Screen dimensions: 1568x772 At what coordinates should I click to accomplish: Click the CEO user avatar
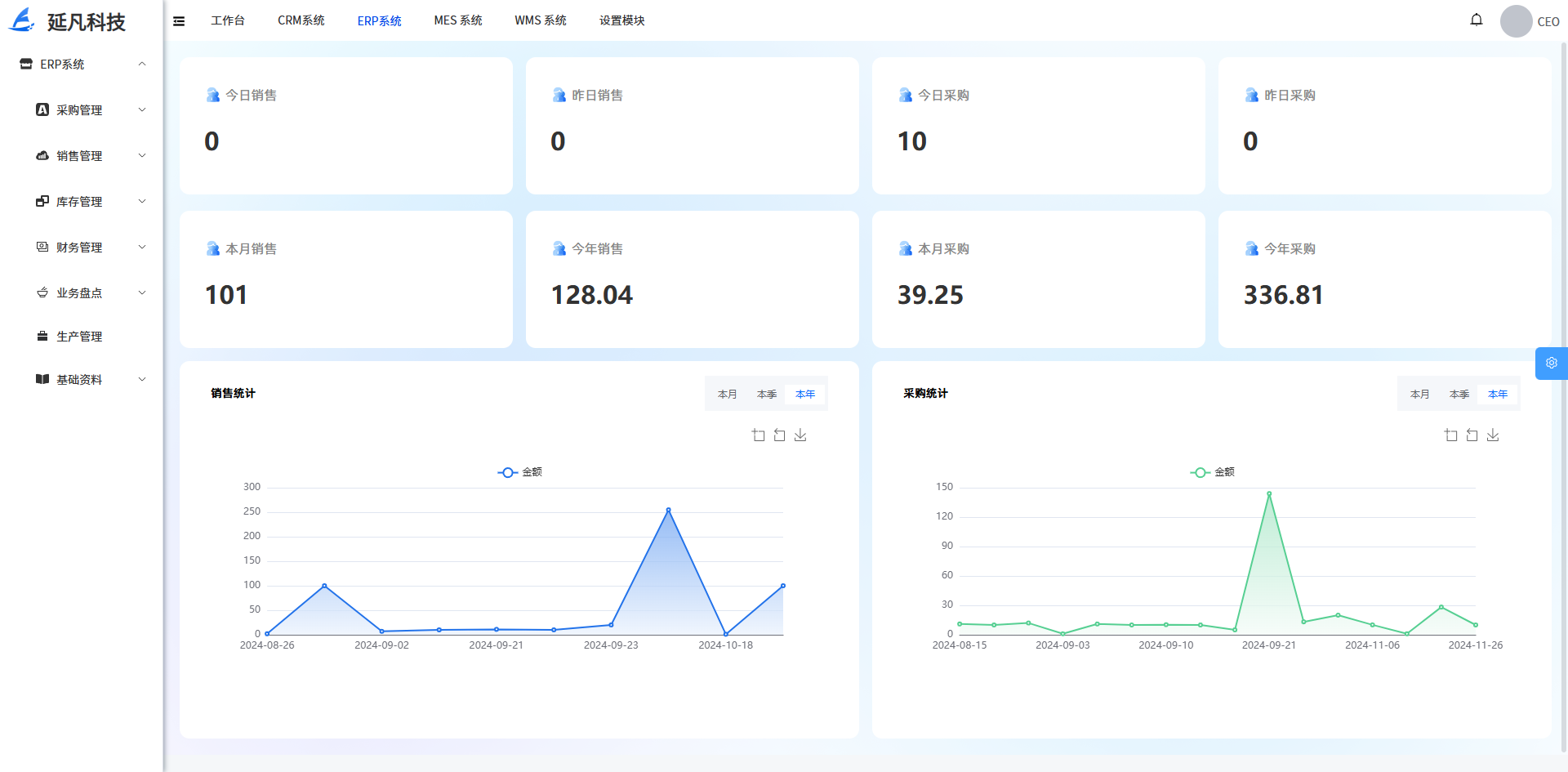coord(1516,21)
